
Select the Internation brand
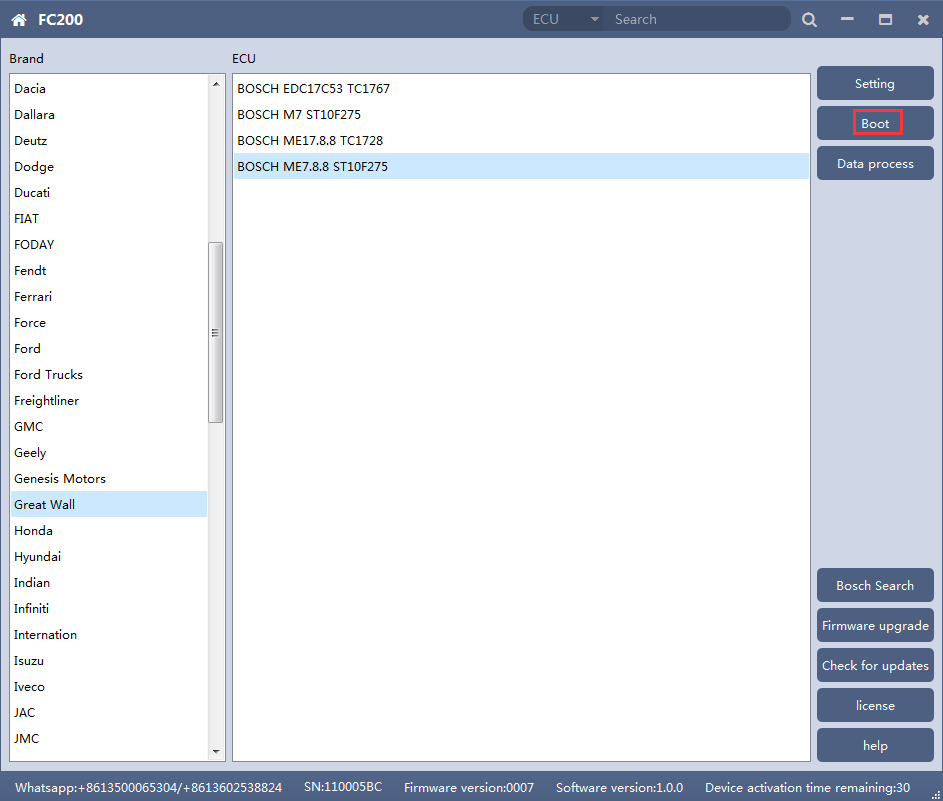click(x=109, y=634)
